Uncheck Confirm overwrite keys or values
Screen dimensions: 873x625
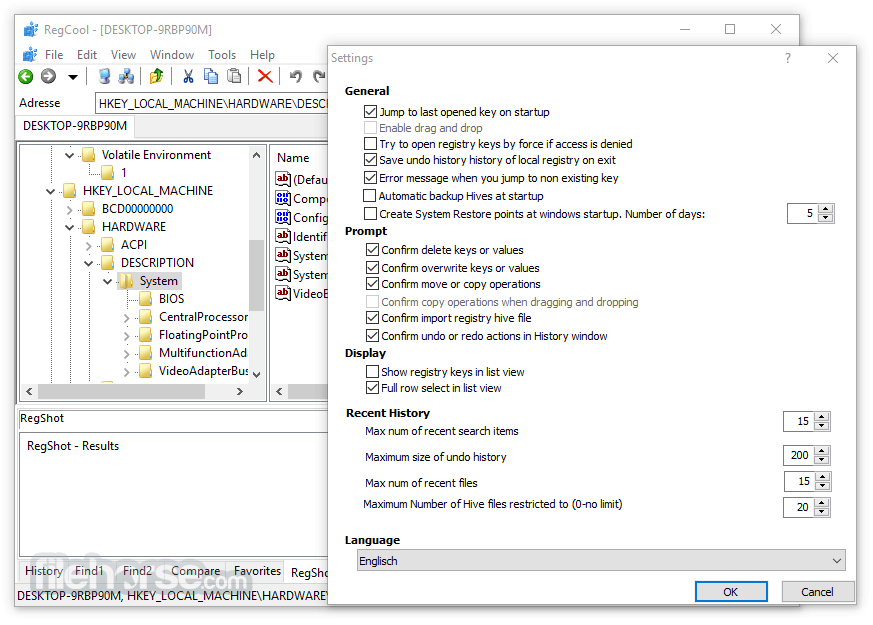click(372, 268)
